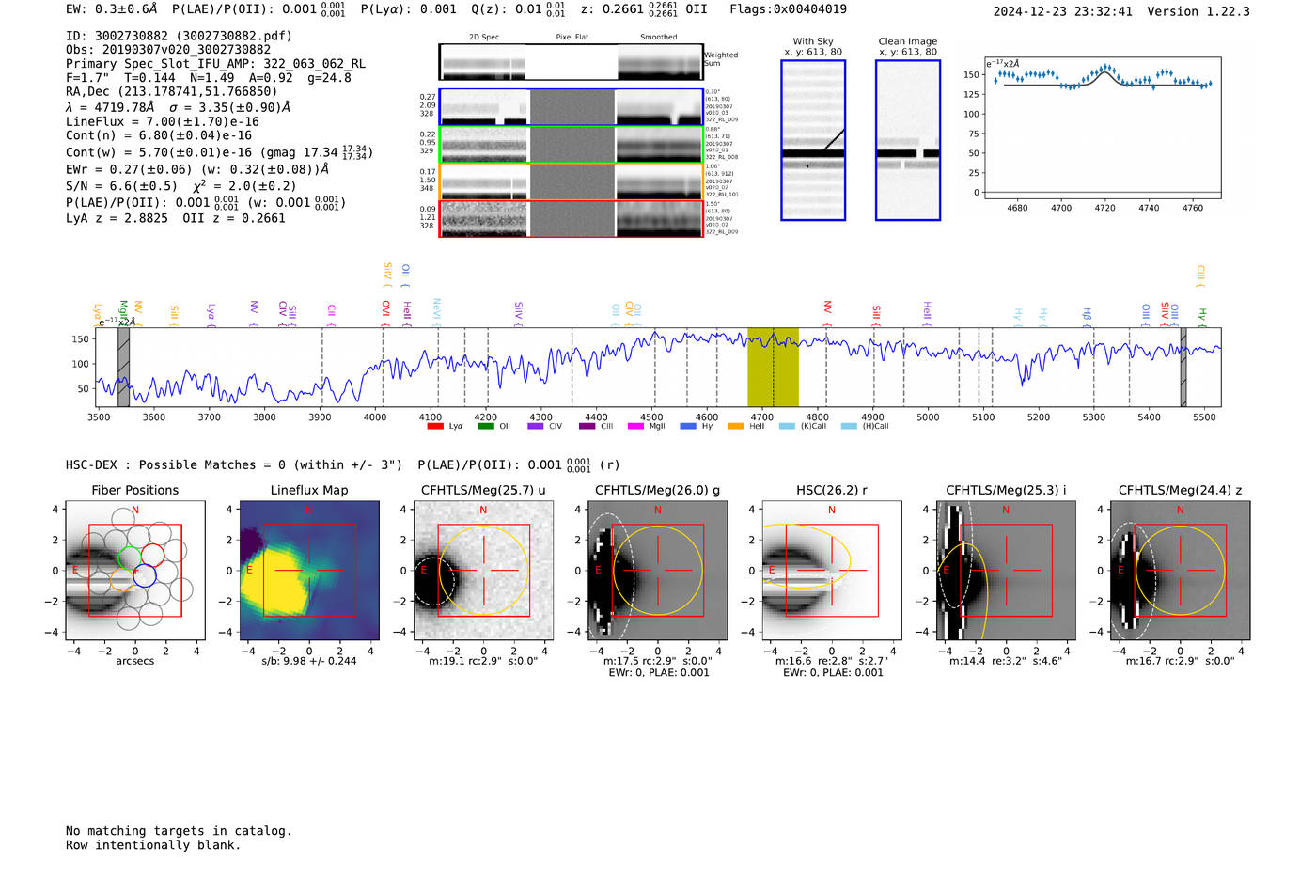Click the RA,Dec coordinates line
This screenshot has height=896, width=1316.
(x=171, y=91)
